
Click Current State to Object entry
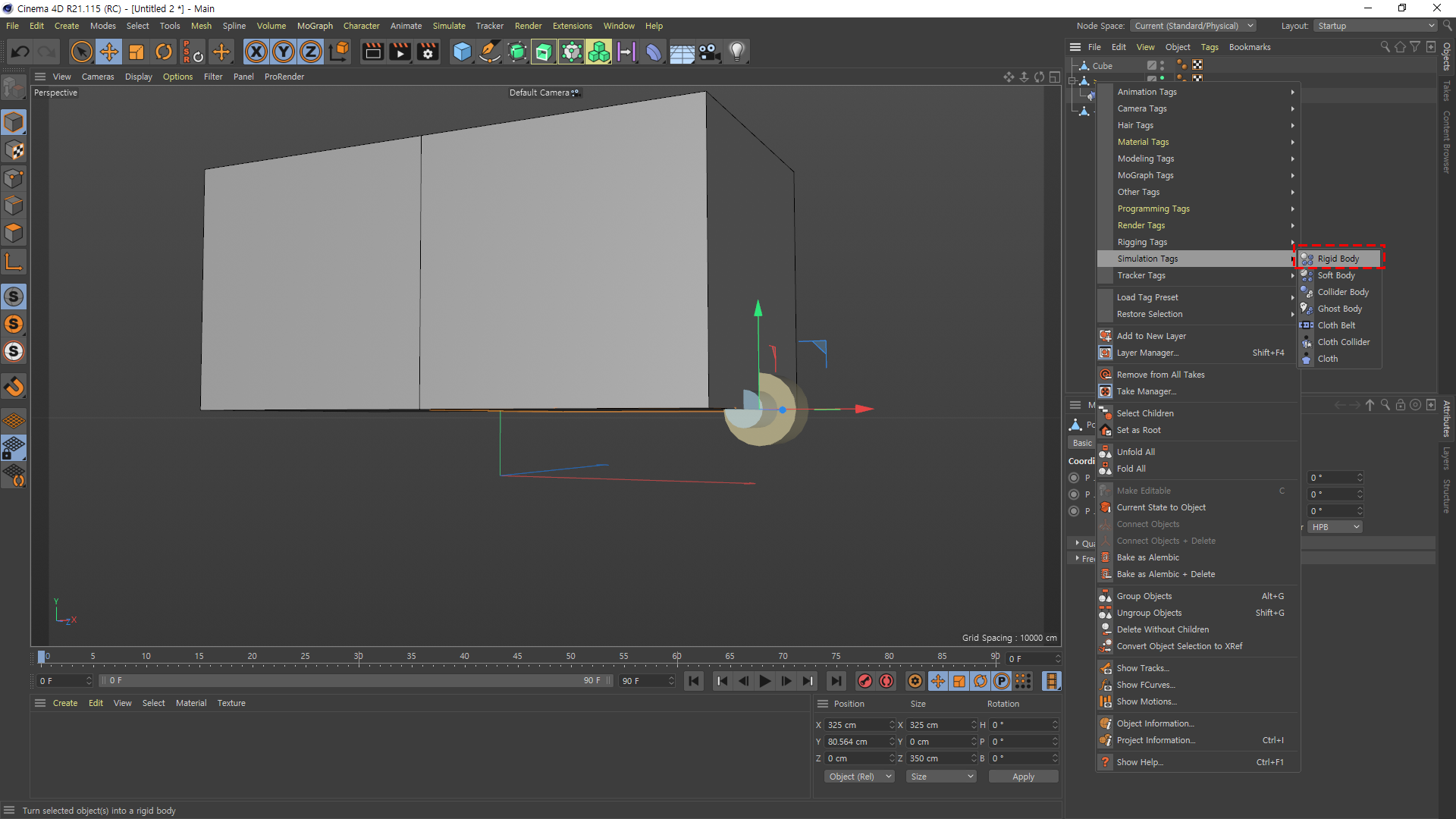coord(1161,507)
